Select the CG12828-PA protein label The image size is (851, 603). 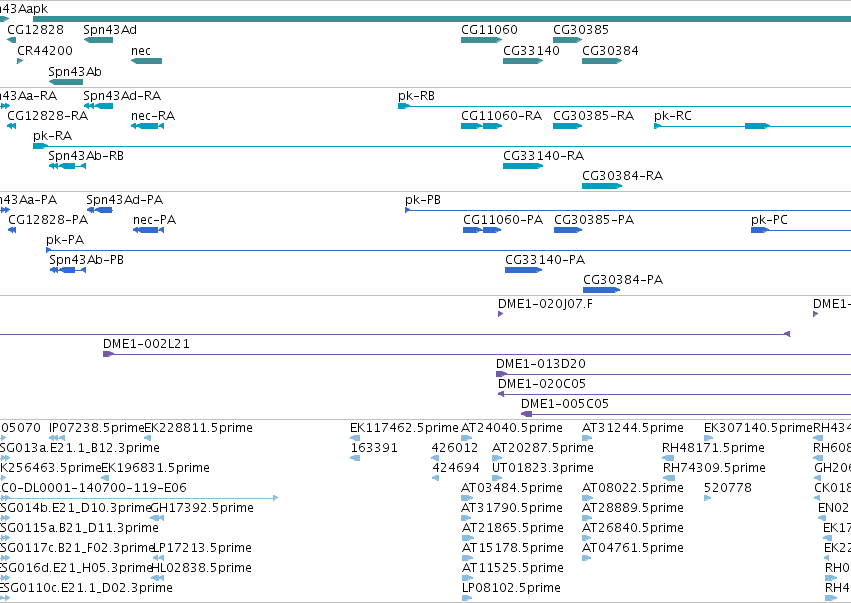pos(48,220)
